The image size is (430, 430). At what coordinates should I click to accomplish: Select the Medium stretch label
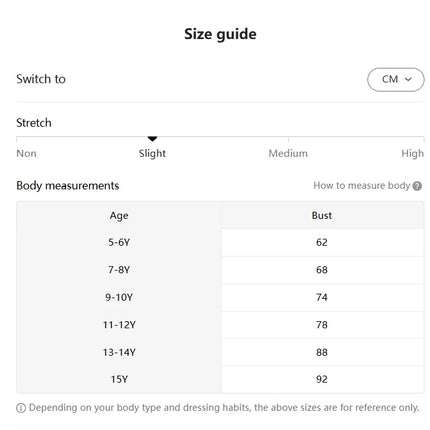[x=288, y=153]
